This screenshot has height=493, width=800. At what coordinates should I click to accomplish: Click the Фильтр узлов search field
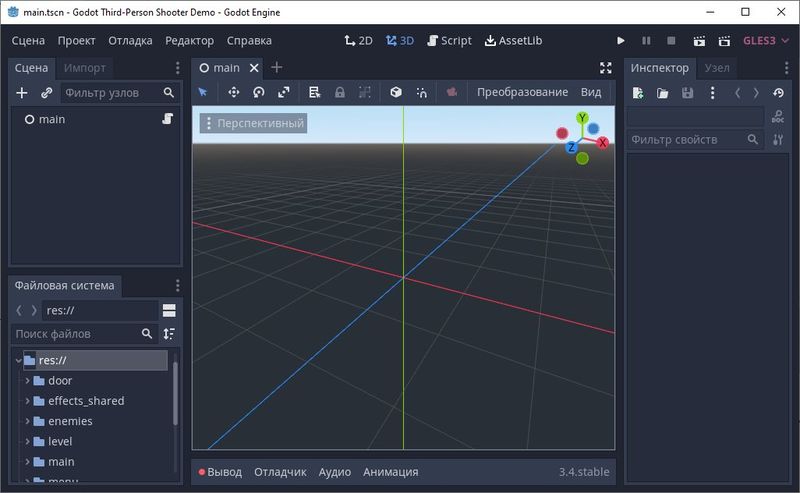point(118,93)
